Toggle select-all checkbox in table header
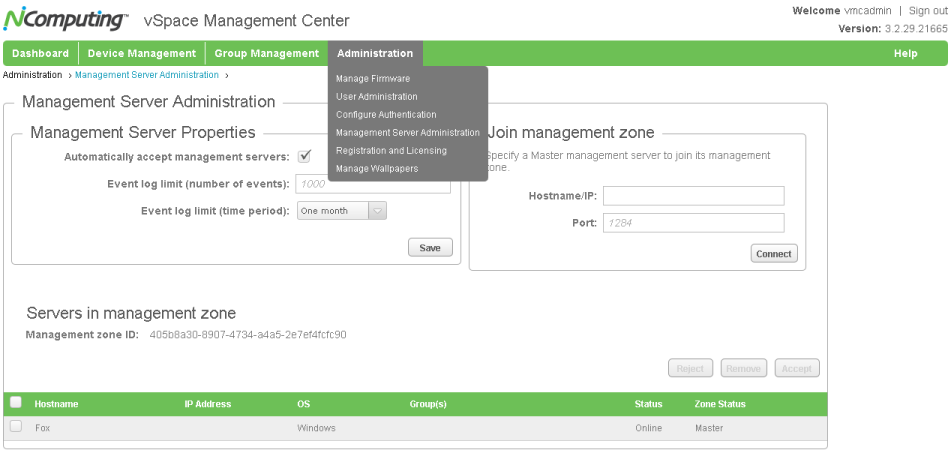This screenshot has height=453, width=951. coord(16,402)
